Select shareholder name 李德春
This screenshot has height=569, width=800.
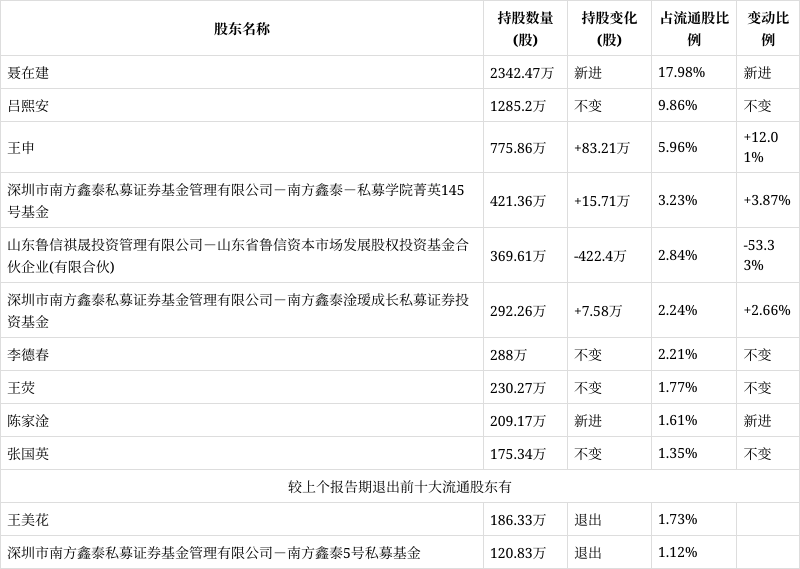(x=28, y=355)
